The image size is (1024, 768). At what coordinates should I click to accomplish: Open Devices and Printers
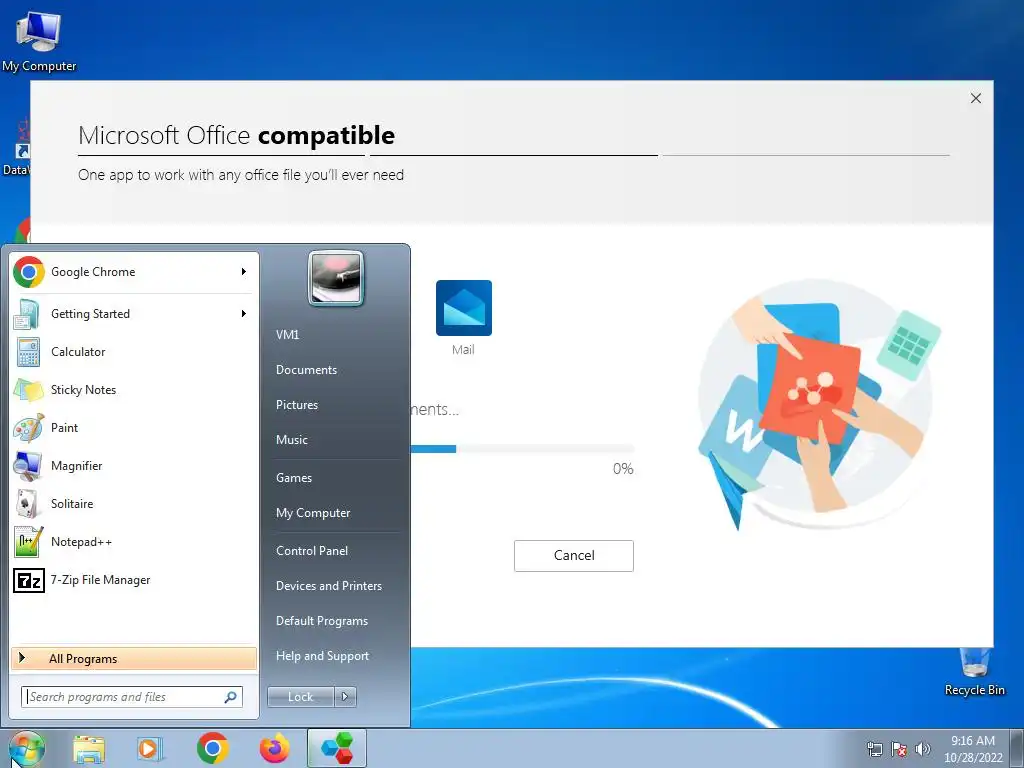(x=328, y=586)
